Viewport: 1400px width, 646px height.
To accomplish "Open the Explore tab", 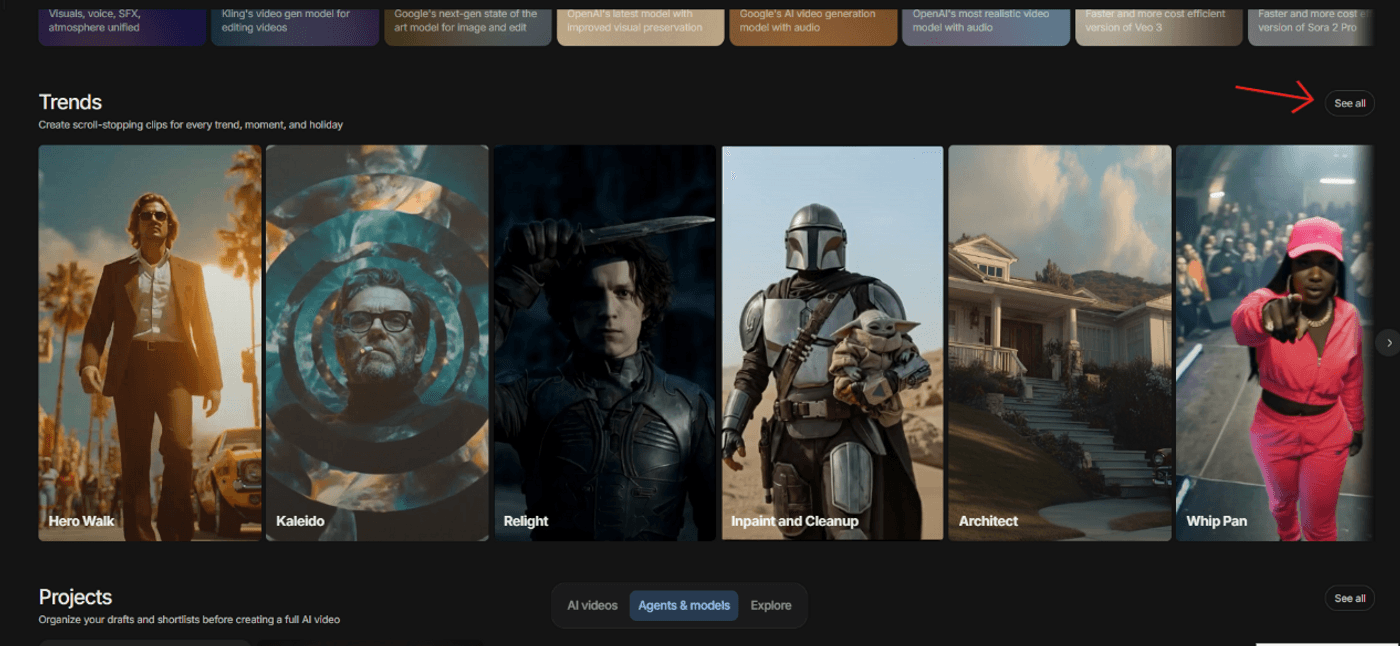I will point(770,605).
